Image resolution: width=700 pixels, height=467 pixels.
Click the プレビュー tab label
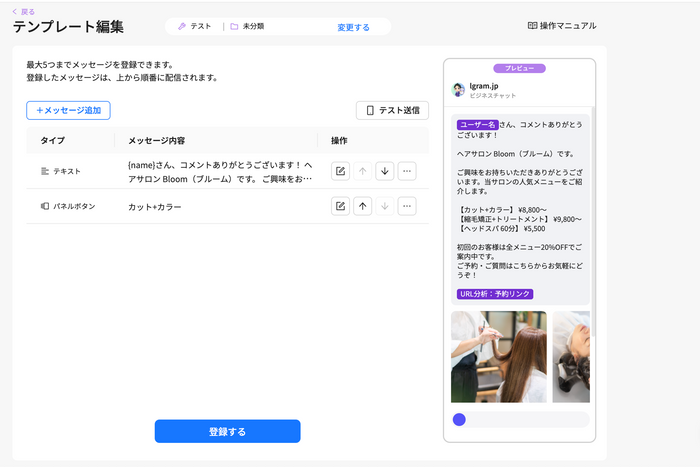click(x=519, y=68)
